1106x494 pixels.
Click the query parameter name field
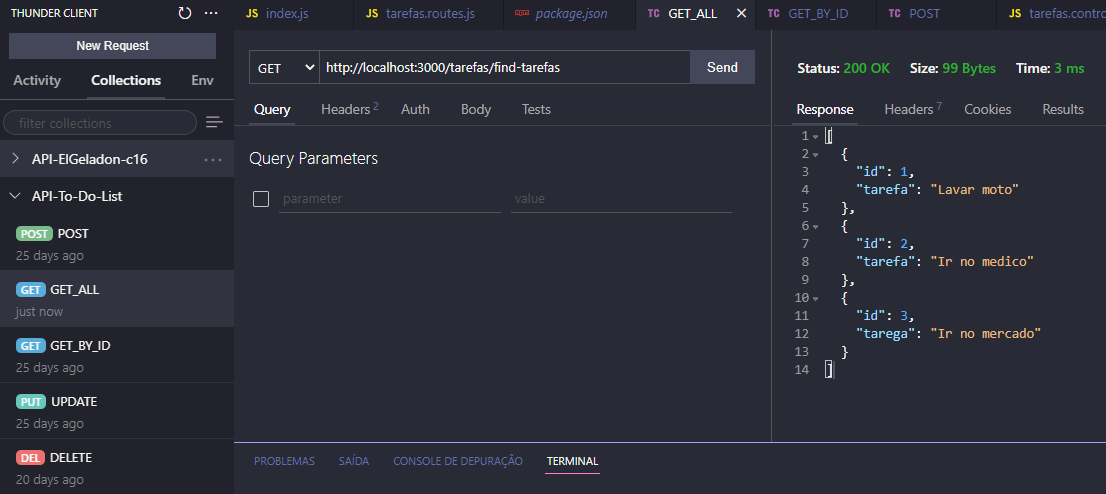pyautogui.click(x=389, y=199)
